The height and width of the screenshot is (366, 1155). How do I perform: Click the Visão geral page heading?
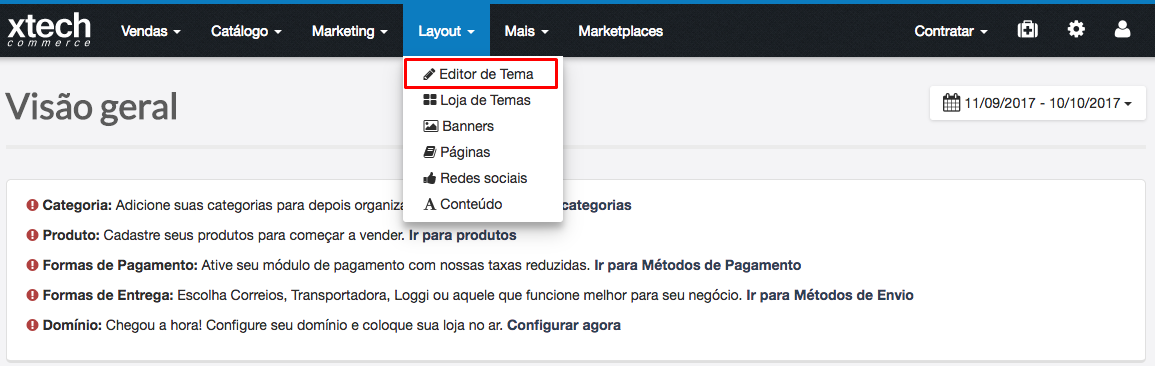(x=91, y=107)
